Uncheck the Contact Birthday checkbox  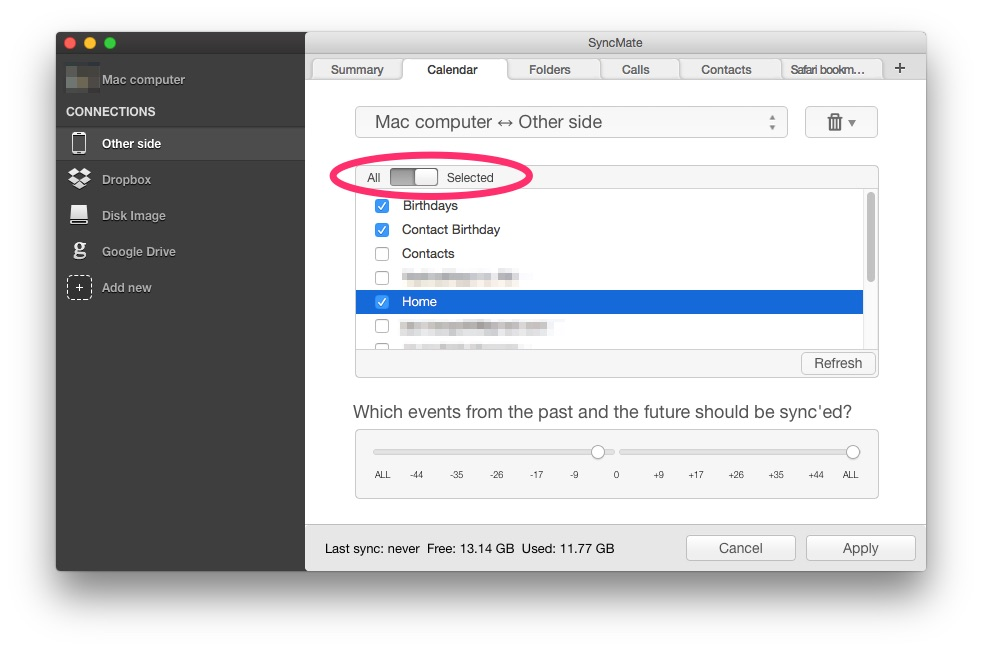[382, 230]
